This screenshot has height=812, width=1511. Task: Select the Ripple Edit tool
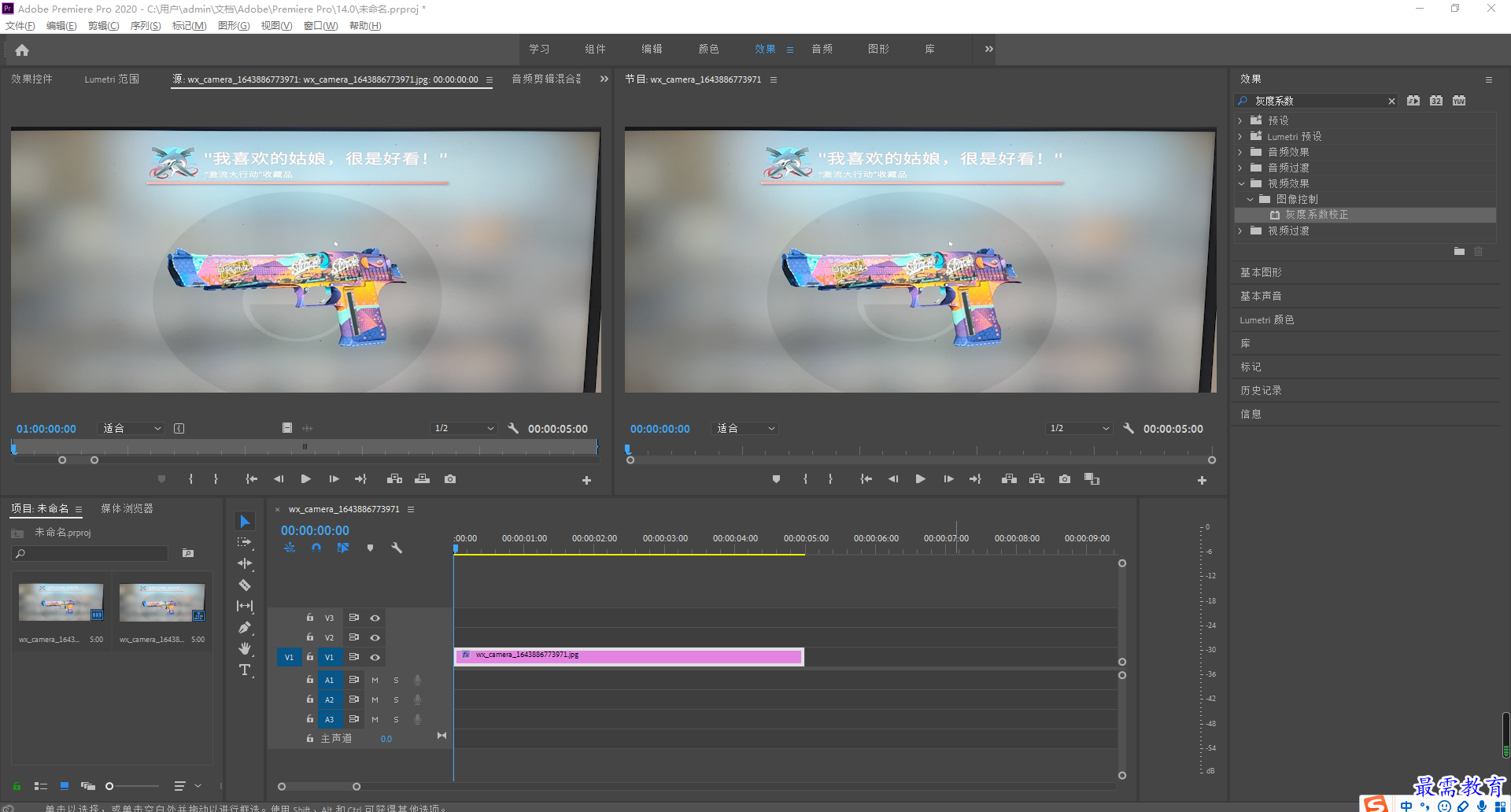tap(245, 563)
